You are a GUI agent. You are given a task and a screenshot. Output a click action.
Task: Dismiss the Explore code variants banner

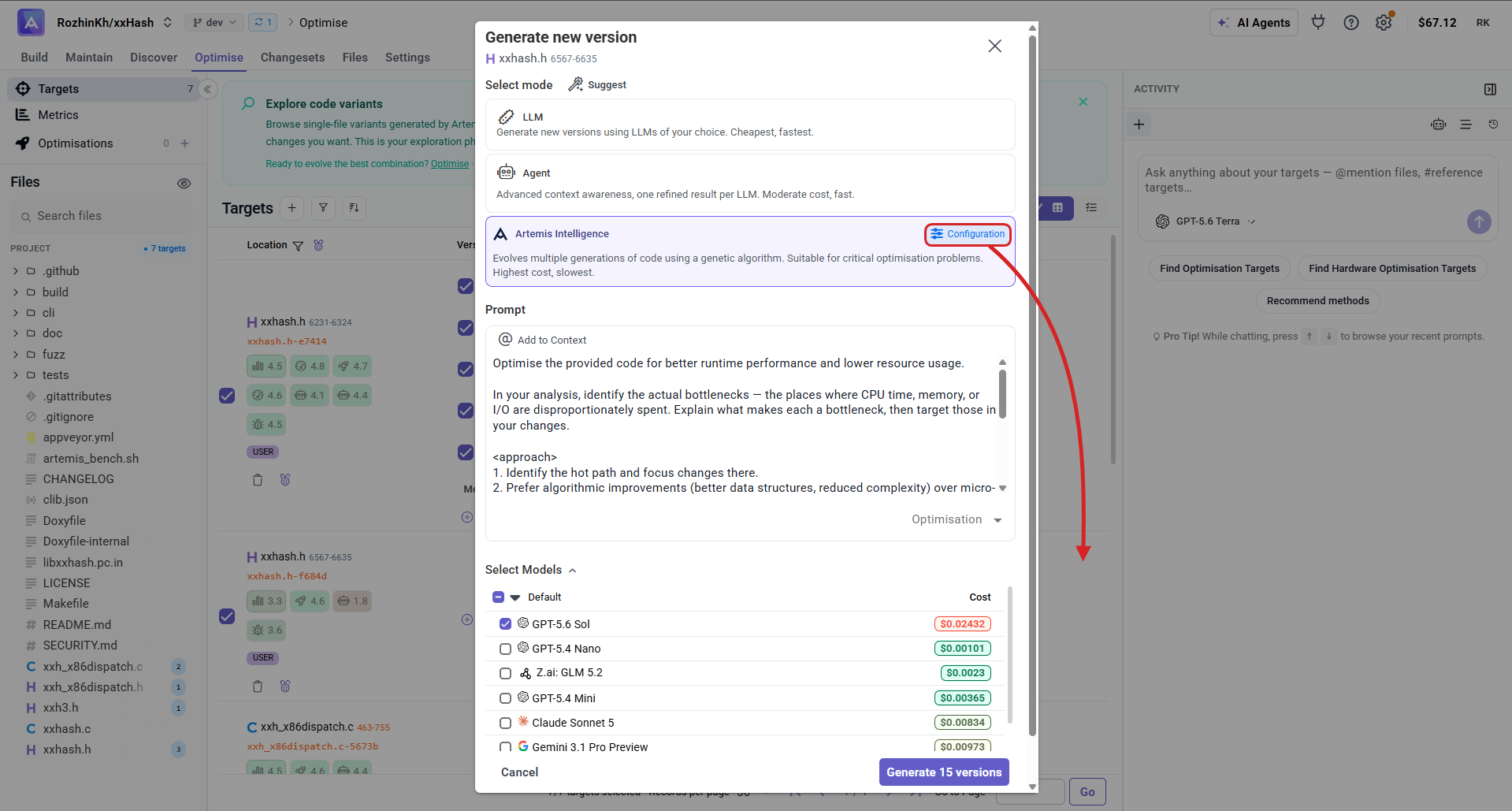[x=1083, y=102]
